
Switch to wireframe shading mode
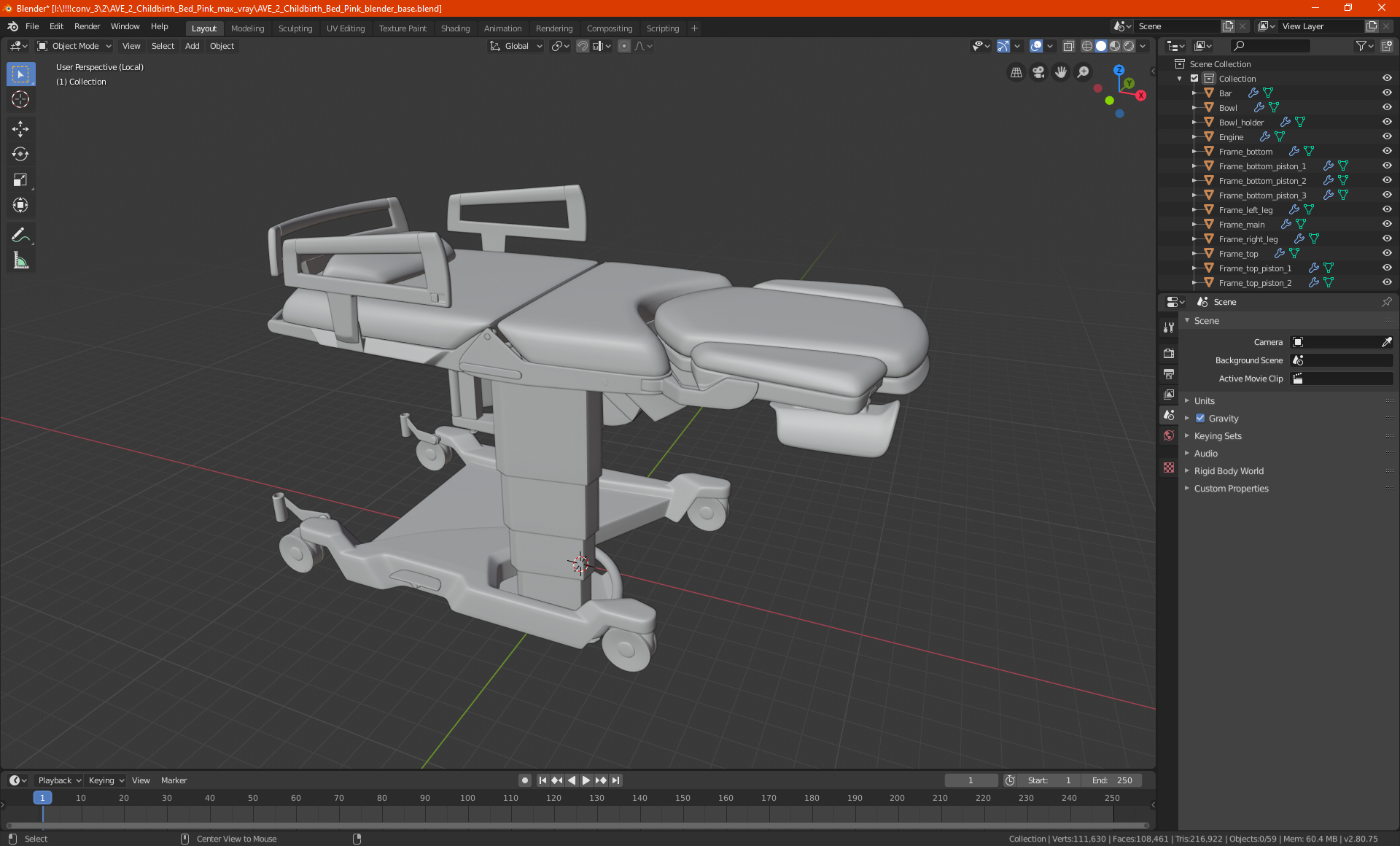pyautogui.click(x=1087, y=46)
